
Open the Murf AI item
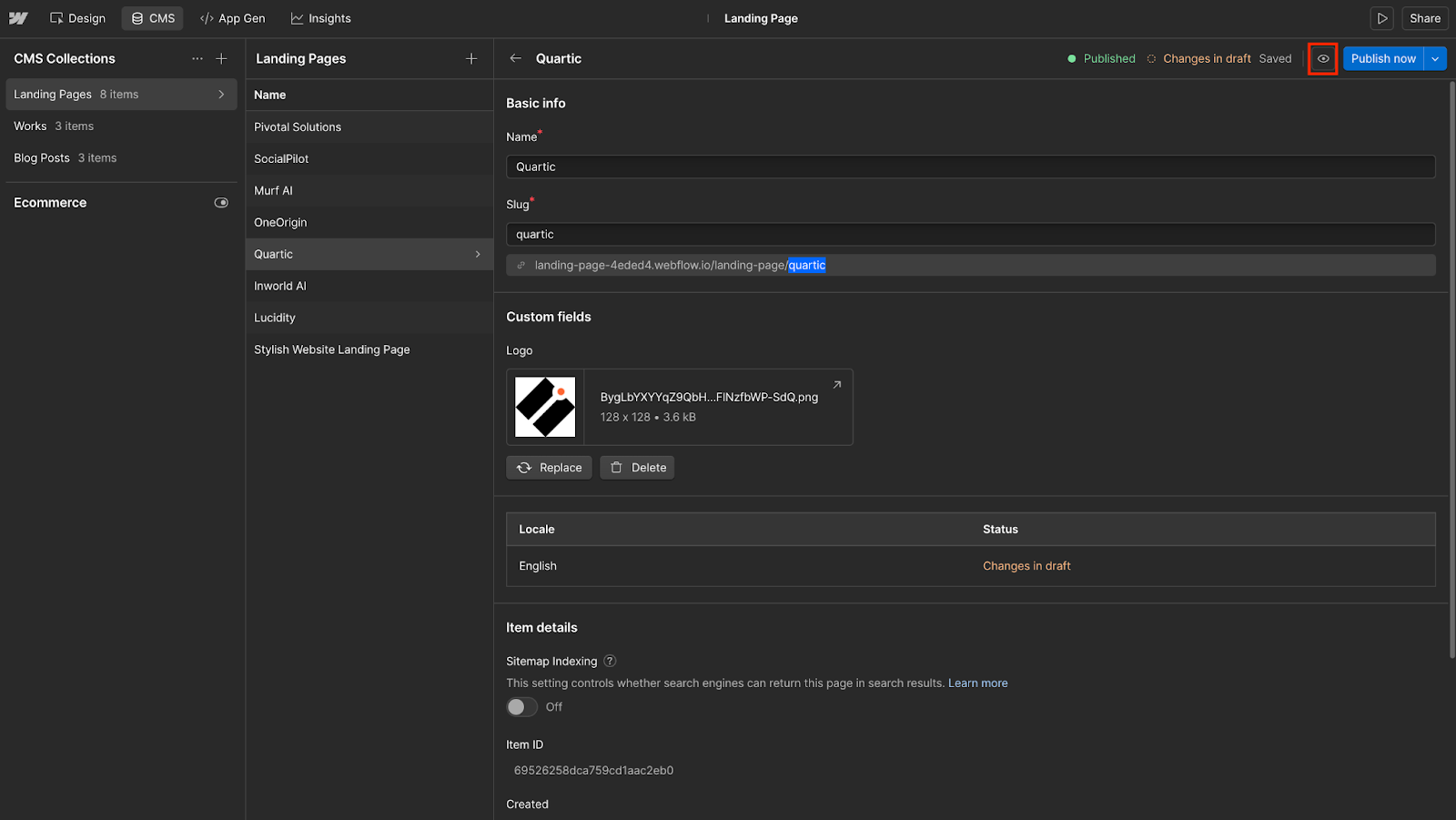pos(369,191)
